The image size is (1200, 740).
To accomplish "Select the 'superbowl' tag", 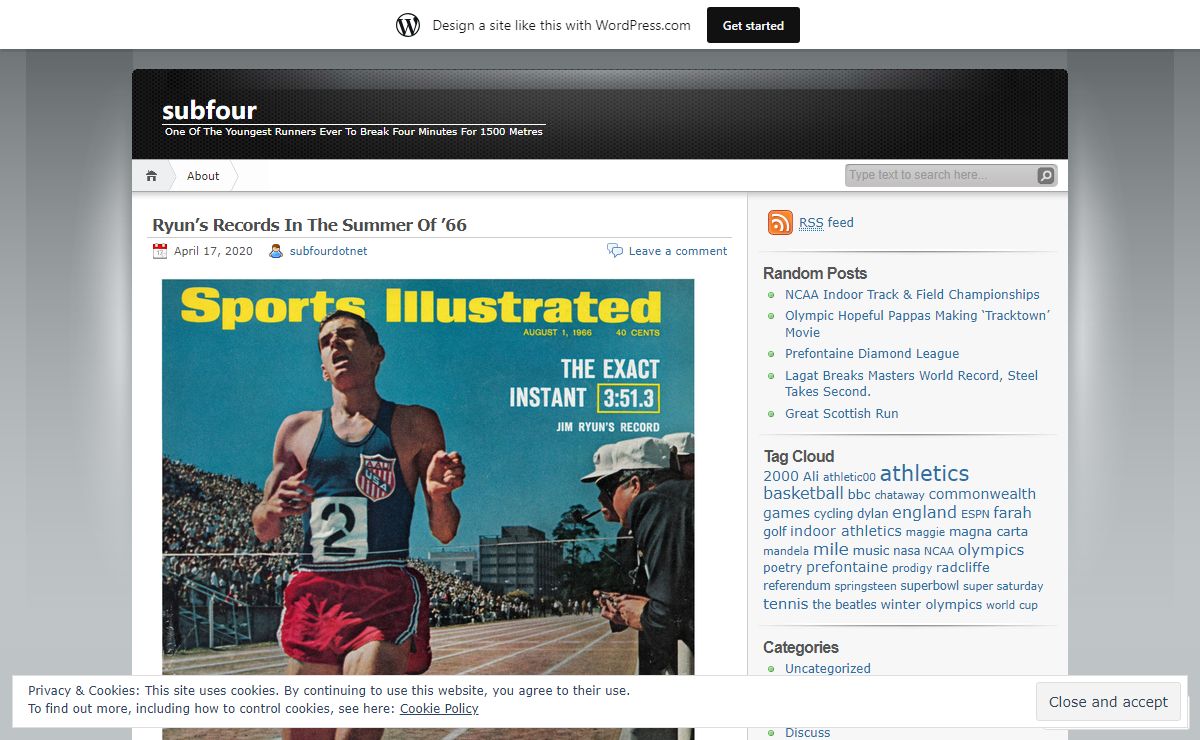I will 930,585.
